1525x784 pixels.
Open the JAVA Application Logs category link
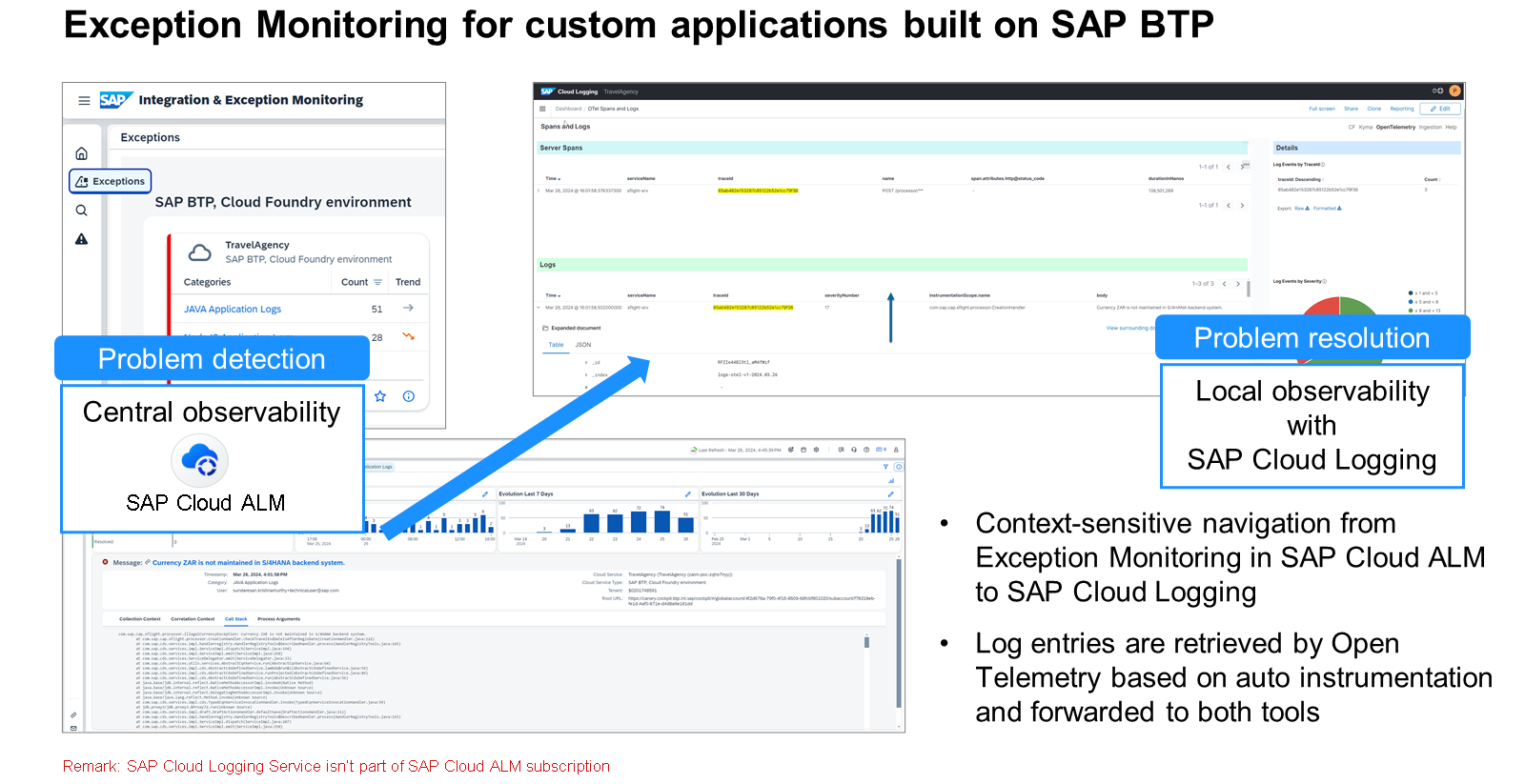pyautogui.click(x=233, y=309)
